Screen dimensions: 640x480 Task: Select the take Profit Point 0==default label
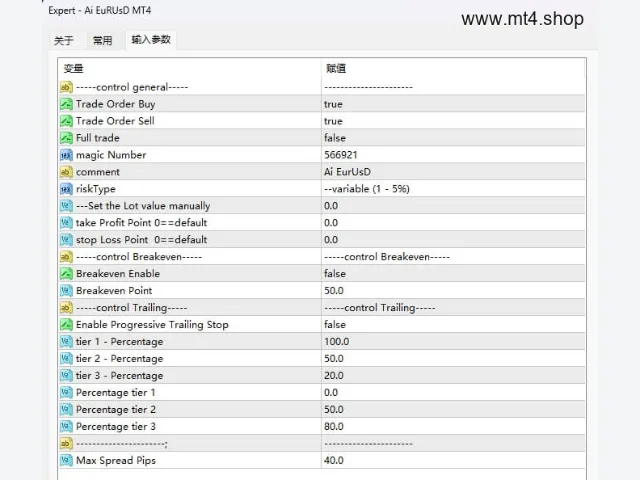pyautogui.click(x=142, y=223)
